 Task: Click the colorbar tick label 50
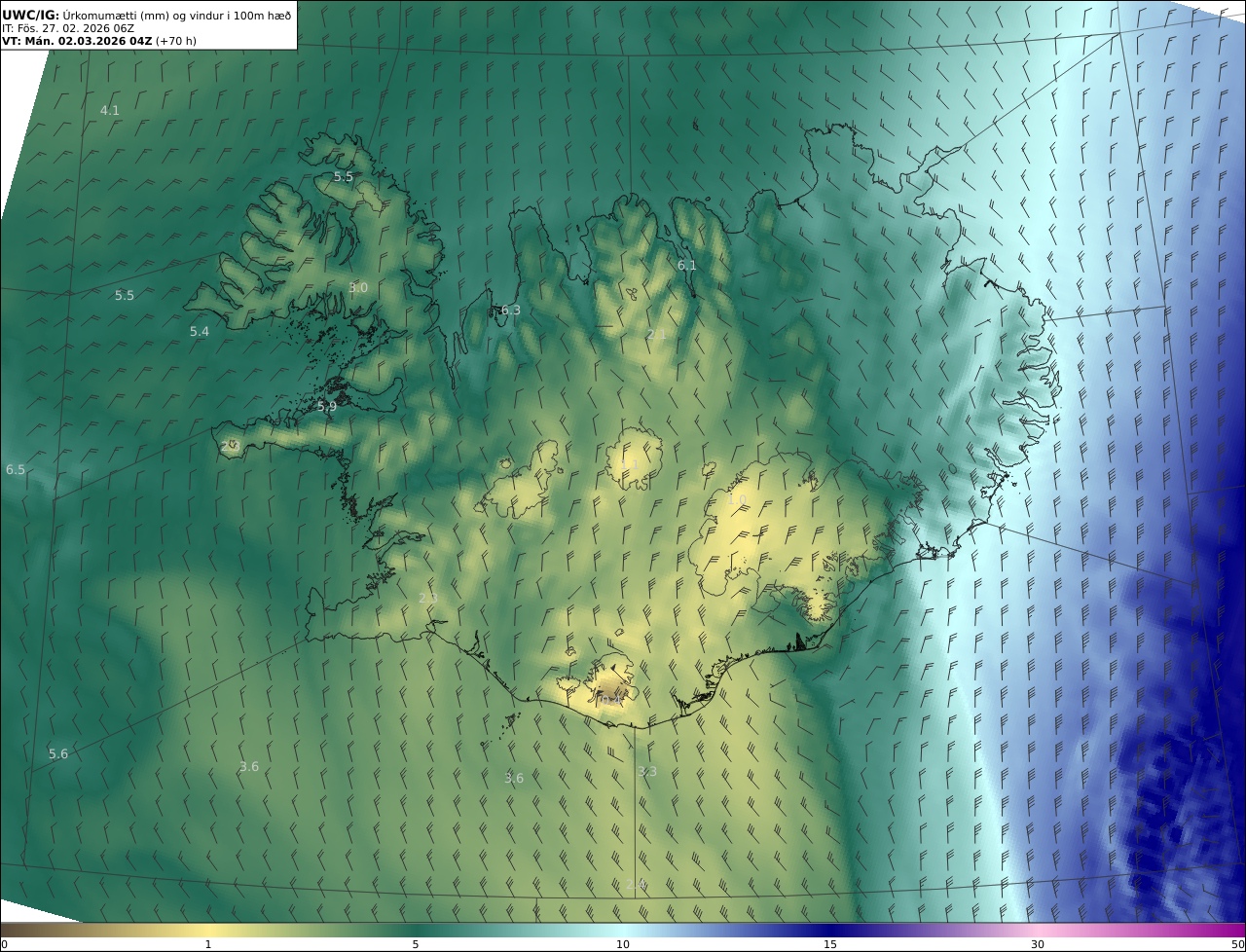(1238, 944)
